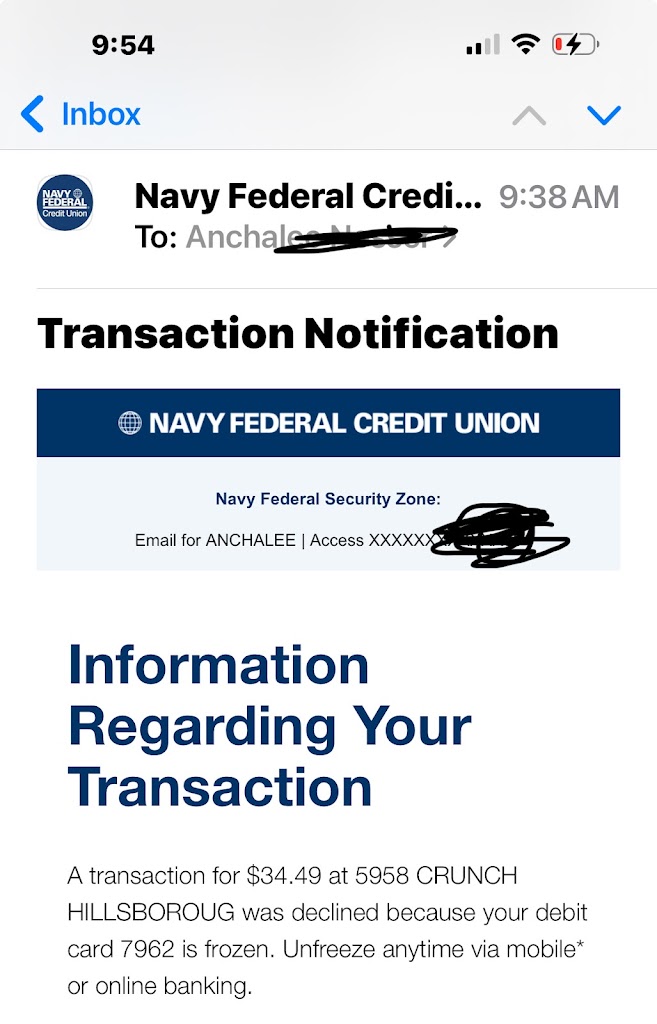657x1024 pixels.
Task: Open sender name Navy Federal Credit details
Action: pyautogui.click(x=308, y=196)
